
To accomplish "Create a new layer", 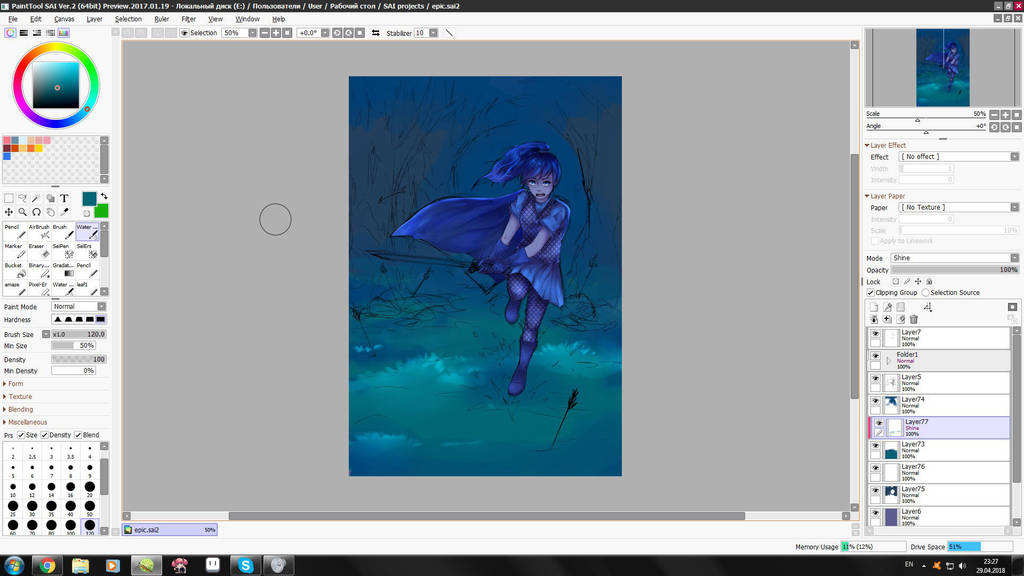I will pyautogui.click(x=874, y=307).
